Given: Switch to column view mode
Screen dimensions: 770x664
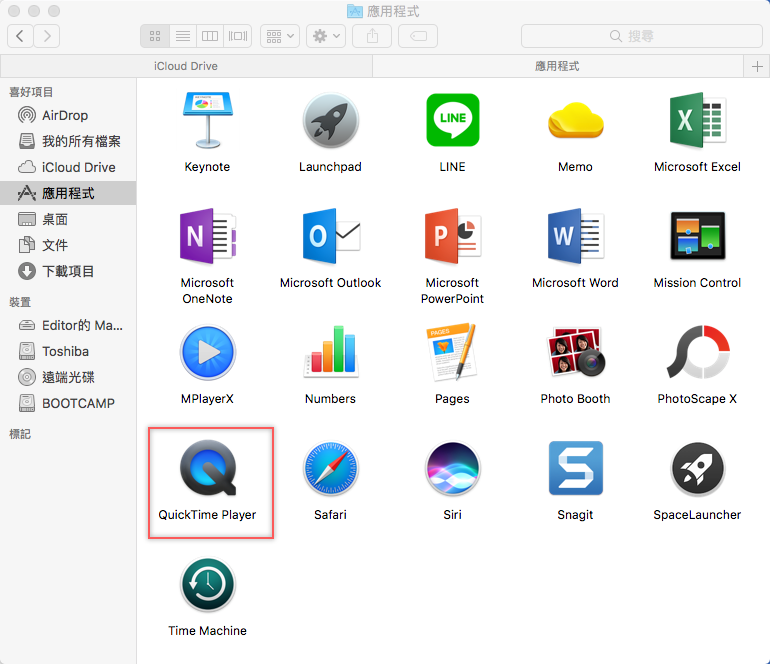Looking at the screenshot, I should click(x=210, y=36).
